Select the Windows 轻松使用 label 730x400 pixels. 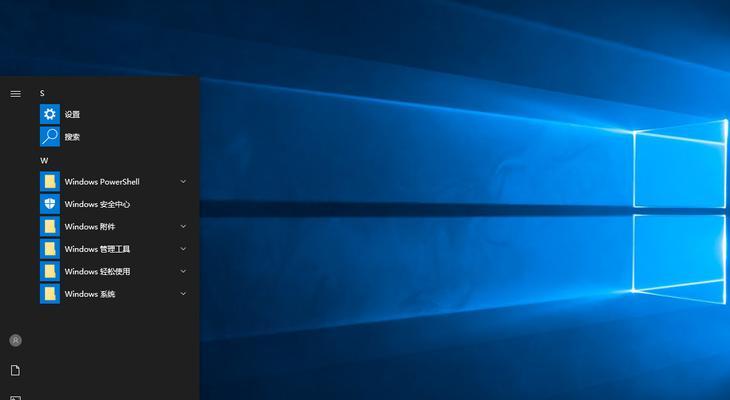point(97,271)
